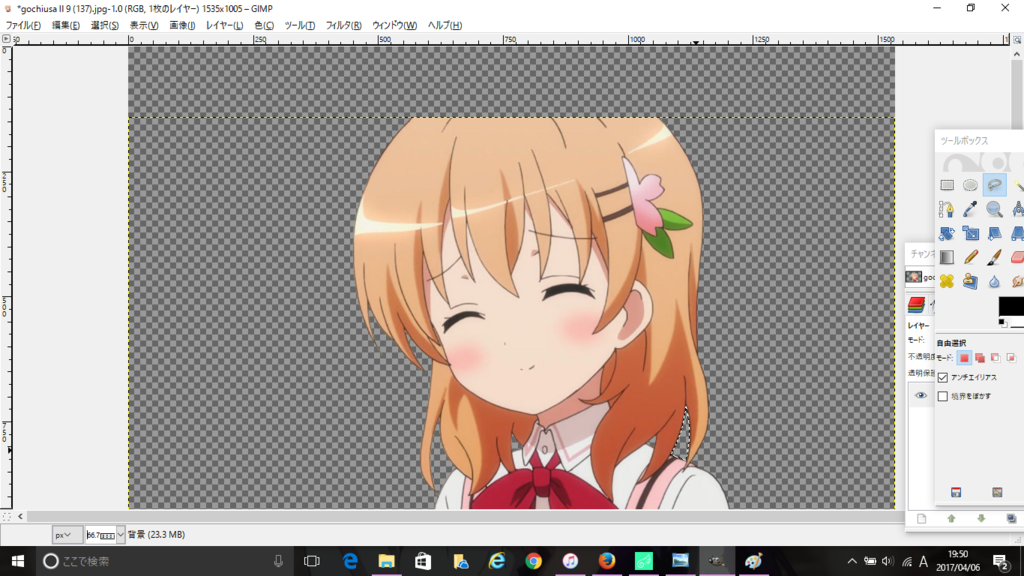Select the Free Select lasso tool

tap(993, 184)
